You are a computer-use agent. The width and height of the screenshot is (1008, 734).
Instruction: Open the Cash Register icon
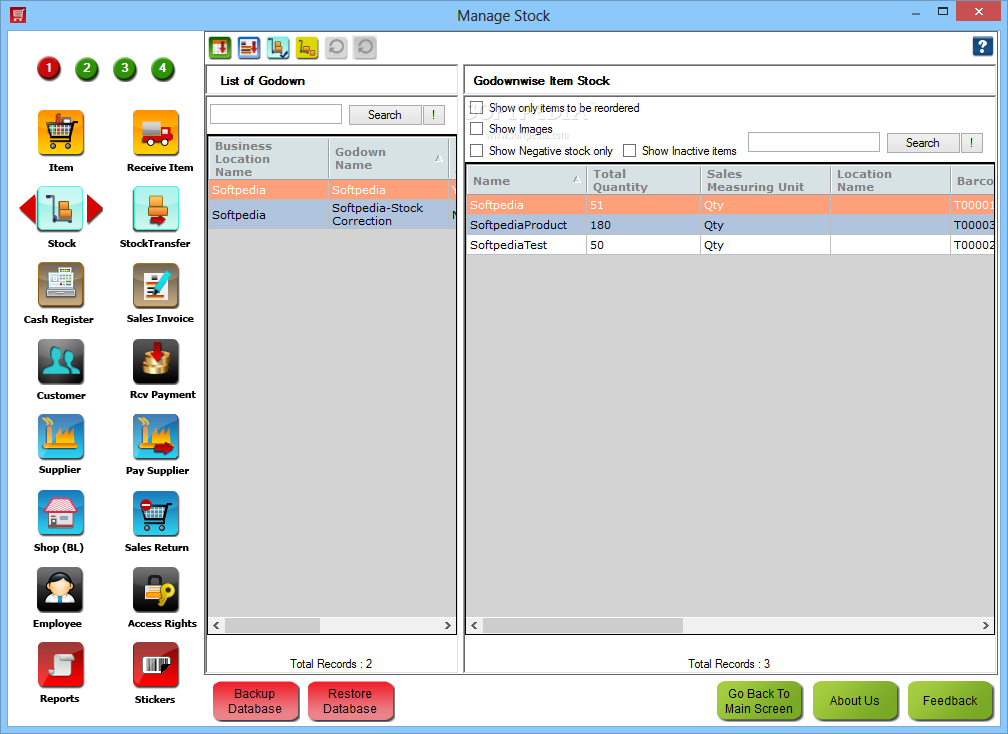60,285
